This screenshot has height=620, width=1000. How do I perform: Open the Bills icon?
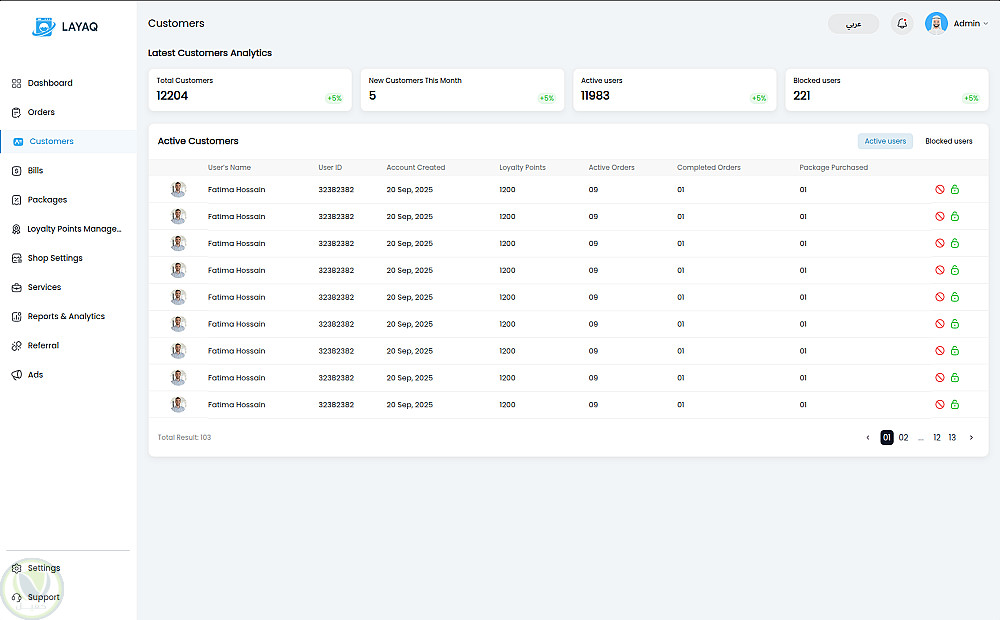pos(17,171)
